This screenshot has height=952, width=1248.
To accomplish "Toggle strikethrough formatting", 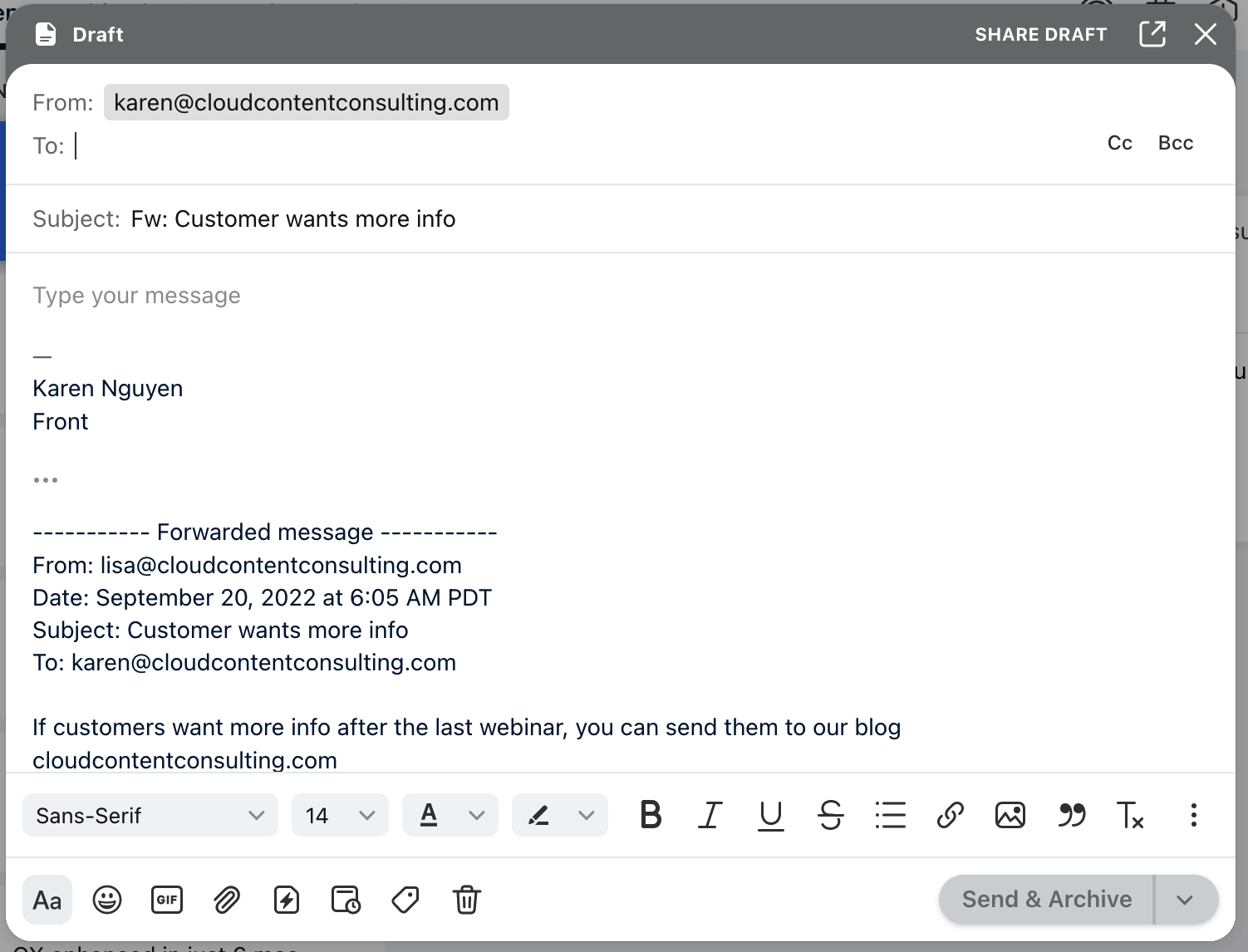I will pos(831,815).
